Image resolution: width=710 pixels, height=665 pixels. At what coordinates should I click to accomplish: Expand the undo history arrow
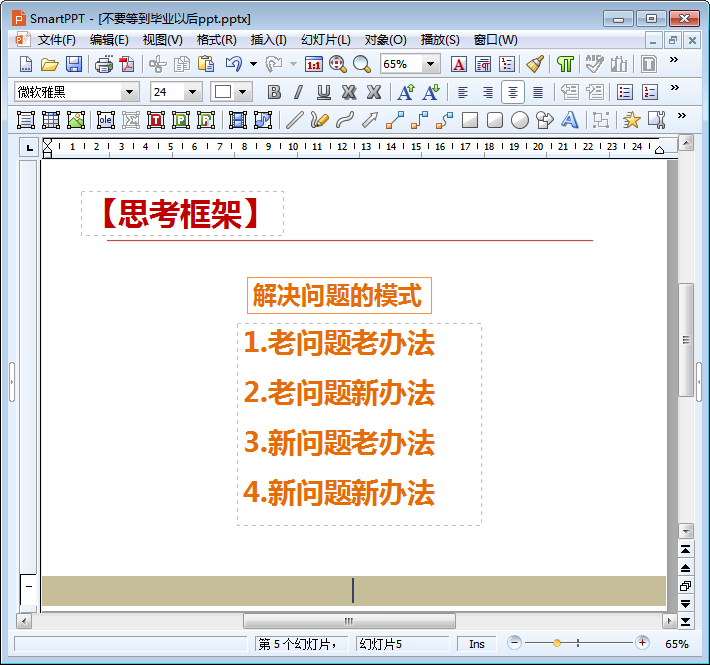click(x=254, y=64)
